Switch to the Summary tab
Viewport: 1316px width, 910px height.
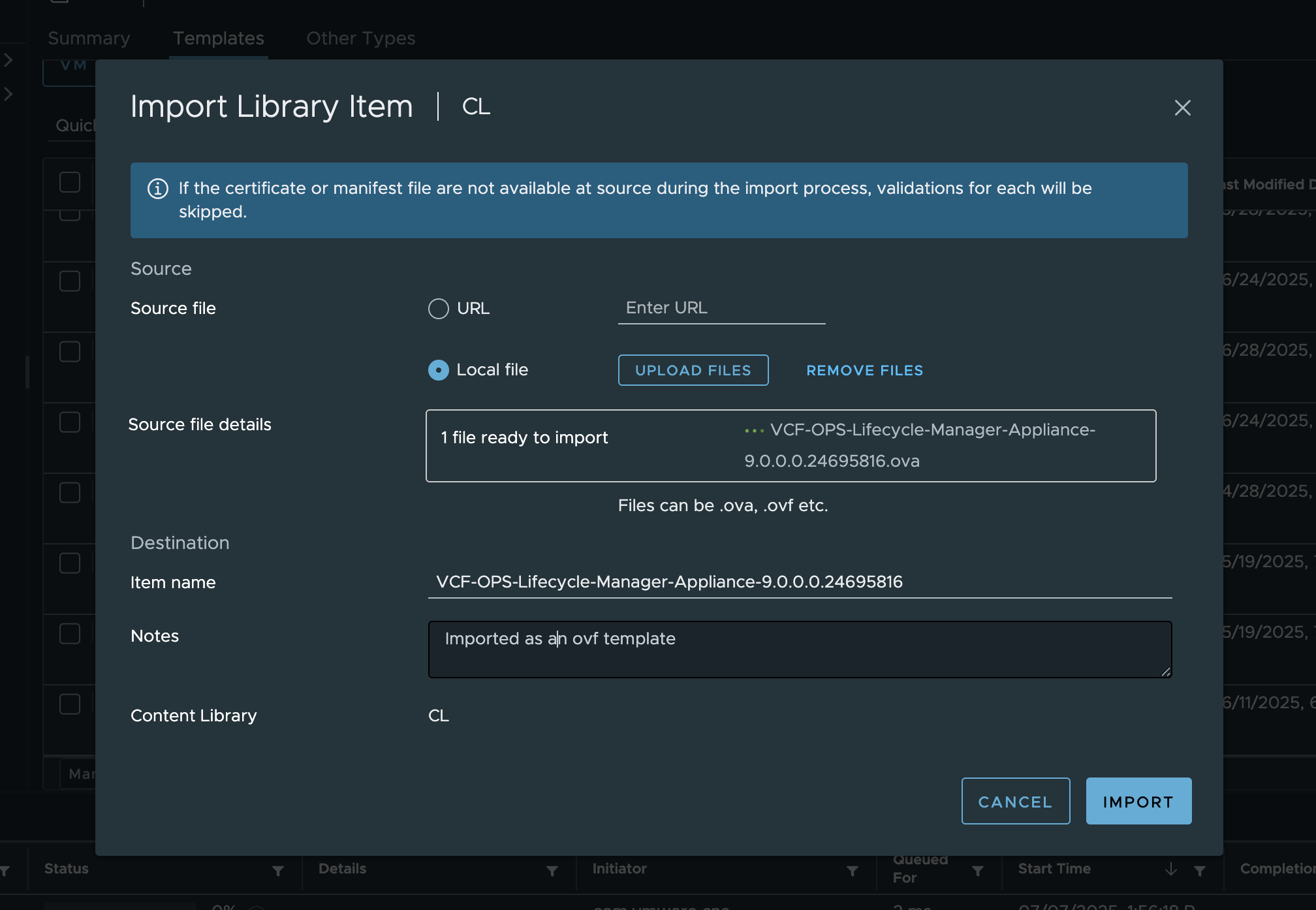click(89, 39)
